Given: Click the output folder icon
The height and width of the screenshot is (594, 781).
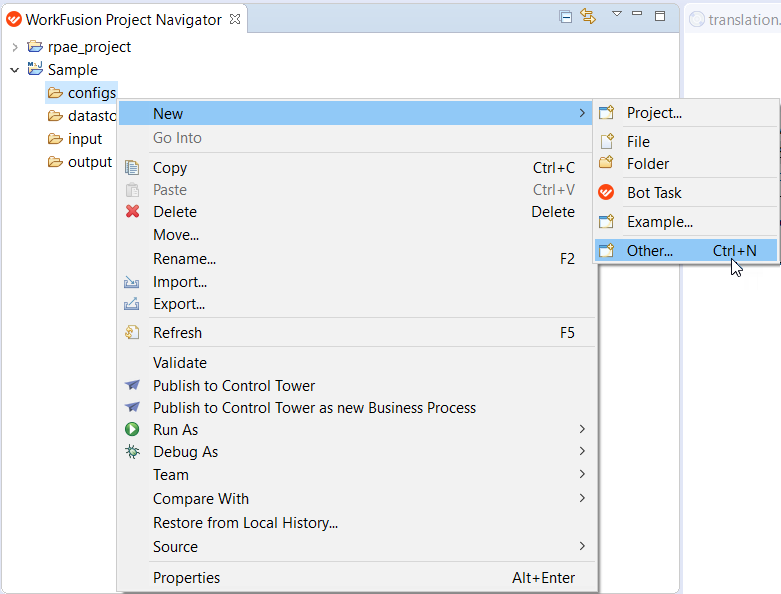Looking at the screenshot, I should click(55, 161).
